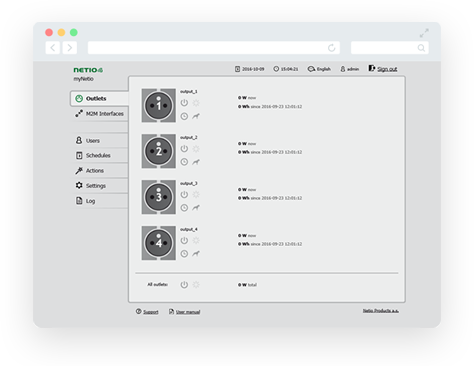Toggle power for all outlets
Viewport: 474px width, 366px height.
[x=184, y=285]
